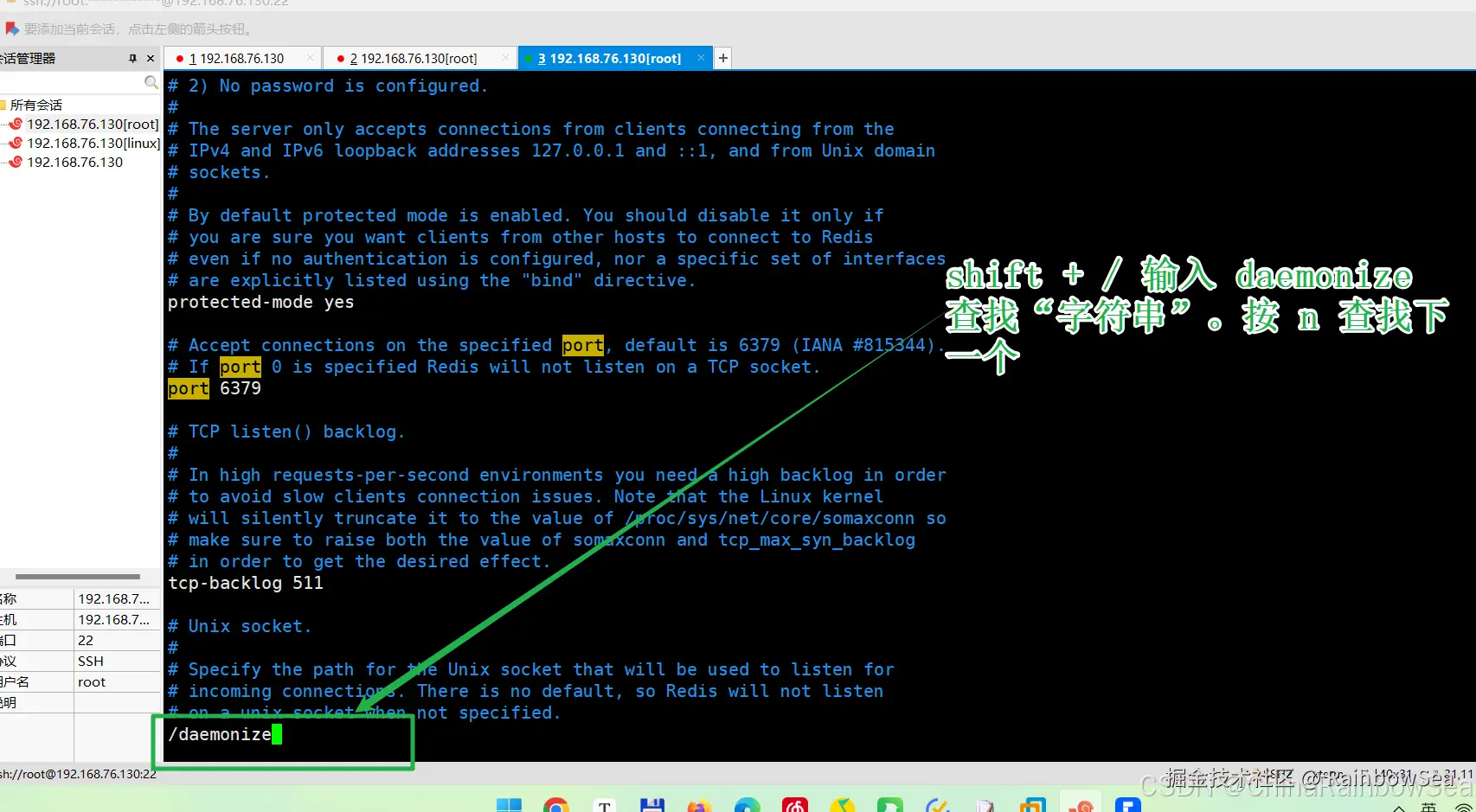
Task: Pin the session manager panel
Action: coord(132,59)
